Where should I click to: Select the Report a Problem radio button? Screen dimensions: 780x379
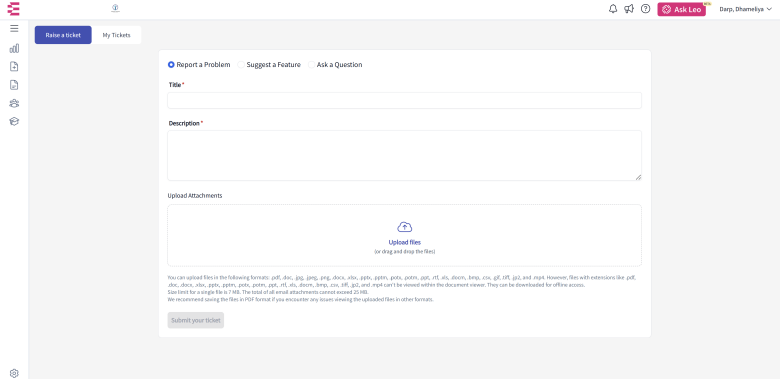(x=171, y=65)
